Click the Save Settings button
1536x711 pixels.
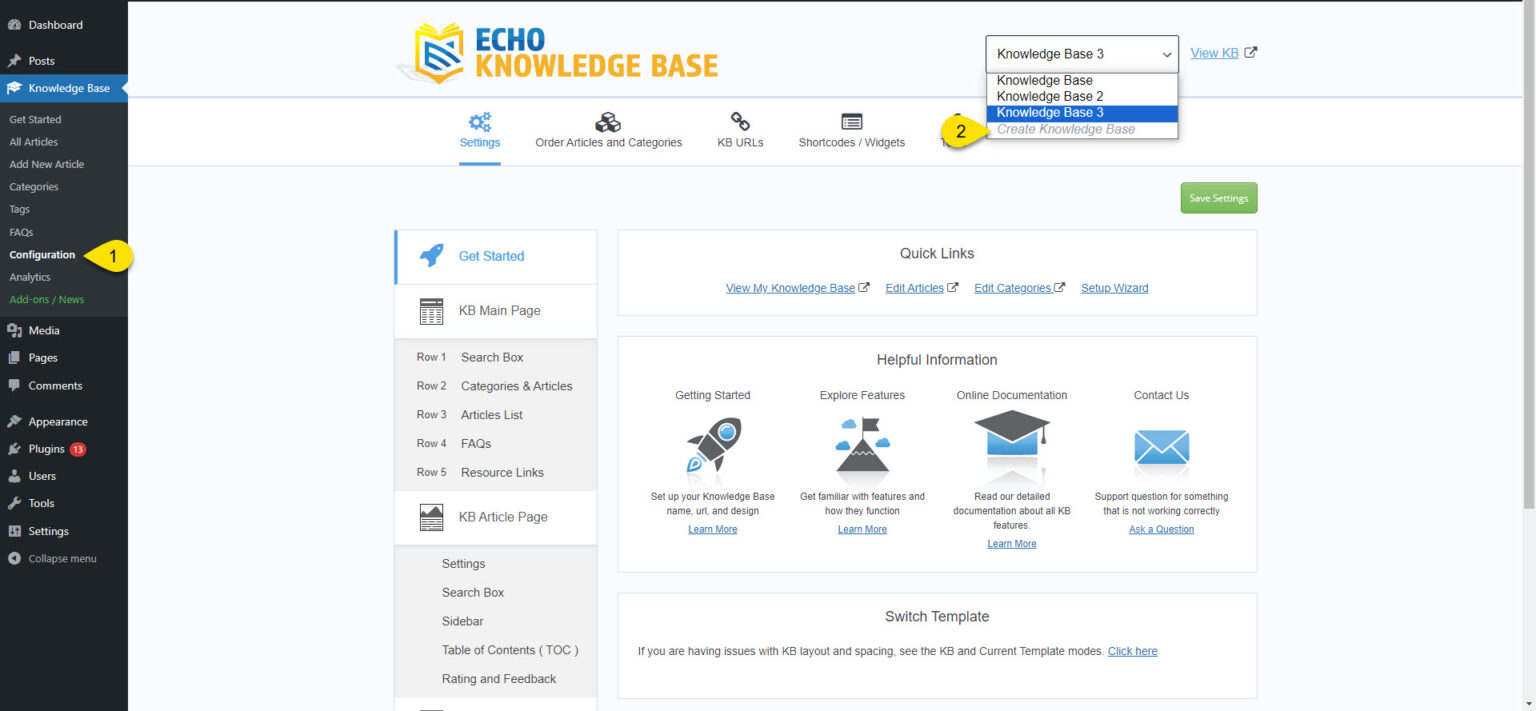pos(1218,197)
